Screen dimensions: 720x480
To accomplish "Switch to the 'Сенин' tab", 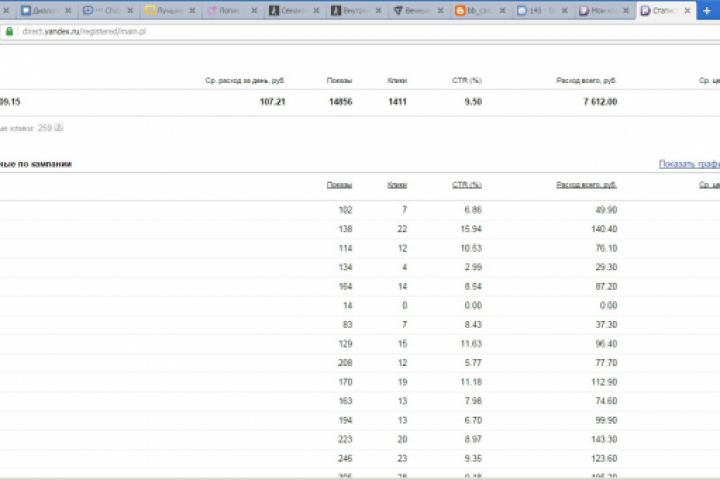I will (x=293, y=11).
